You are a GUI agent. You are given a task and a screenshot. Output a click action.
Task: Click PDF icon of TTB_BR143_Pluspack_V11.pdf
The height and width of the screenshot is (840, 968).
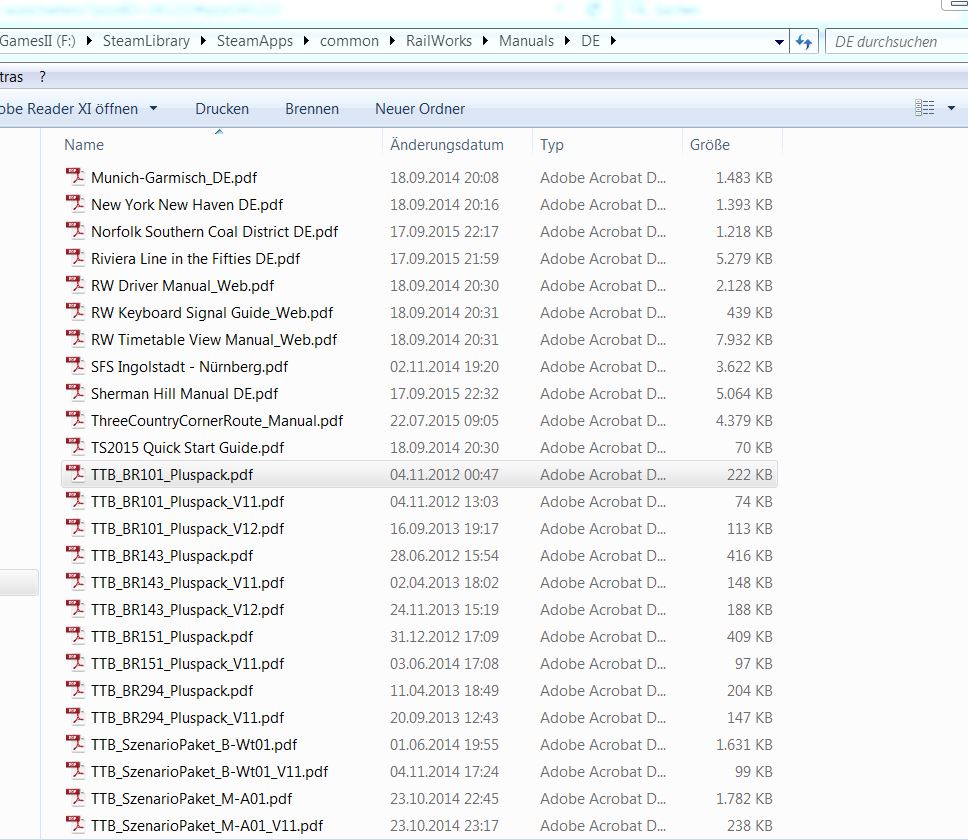[x=75, y=582]
